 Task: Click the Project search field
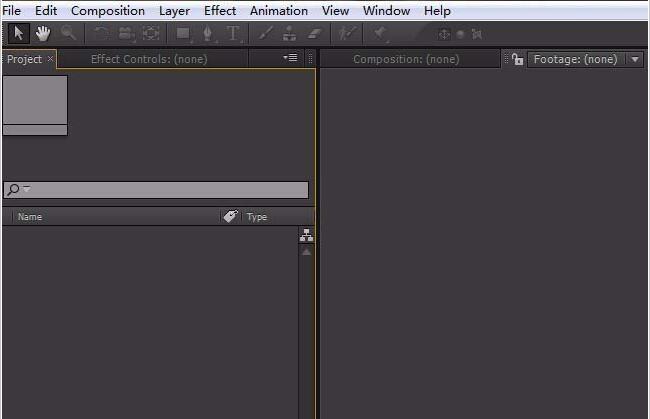tap(156, 190)
